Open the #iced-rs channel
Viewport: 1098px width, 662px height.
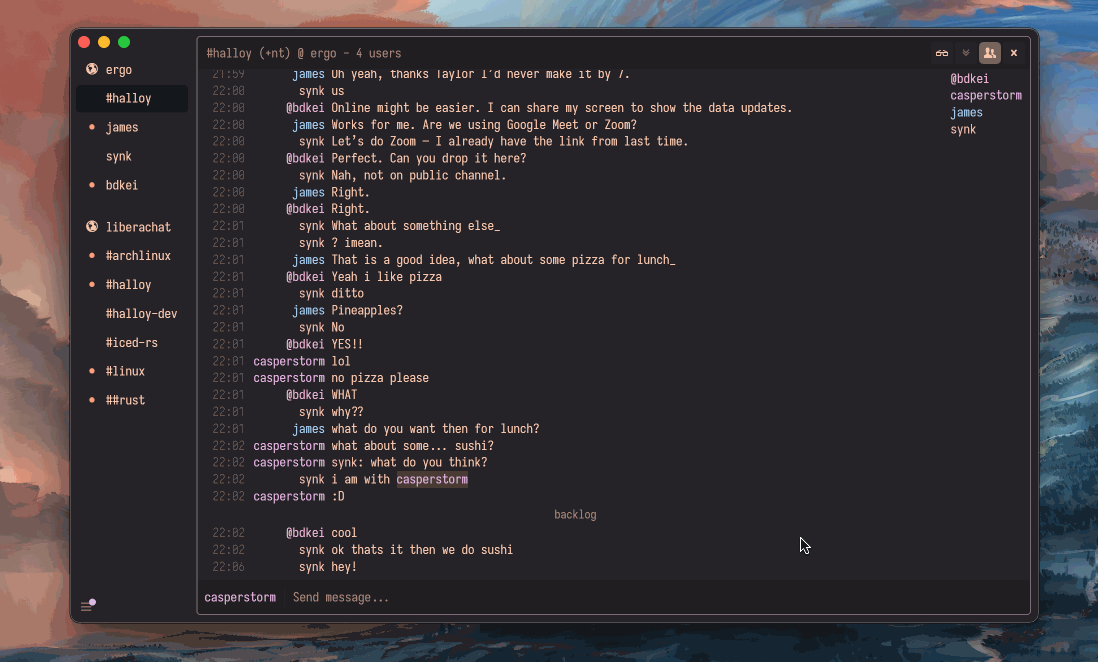tap(131, 342)
